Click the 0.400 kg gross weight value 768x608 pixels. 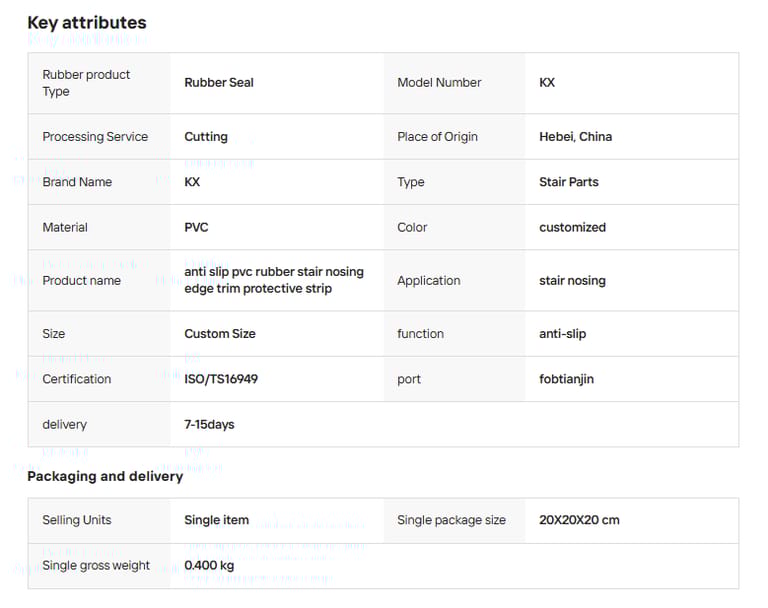(209, 566)
